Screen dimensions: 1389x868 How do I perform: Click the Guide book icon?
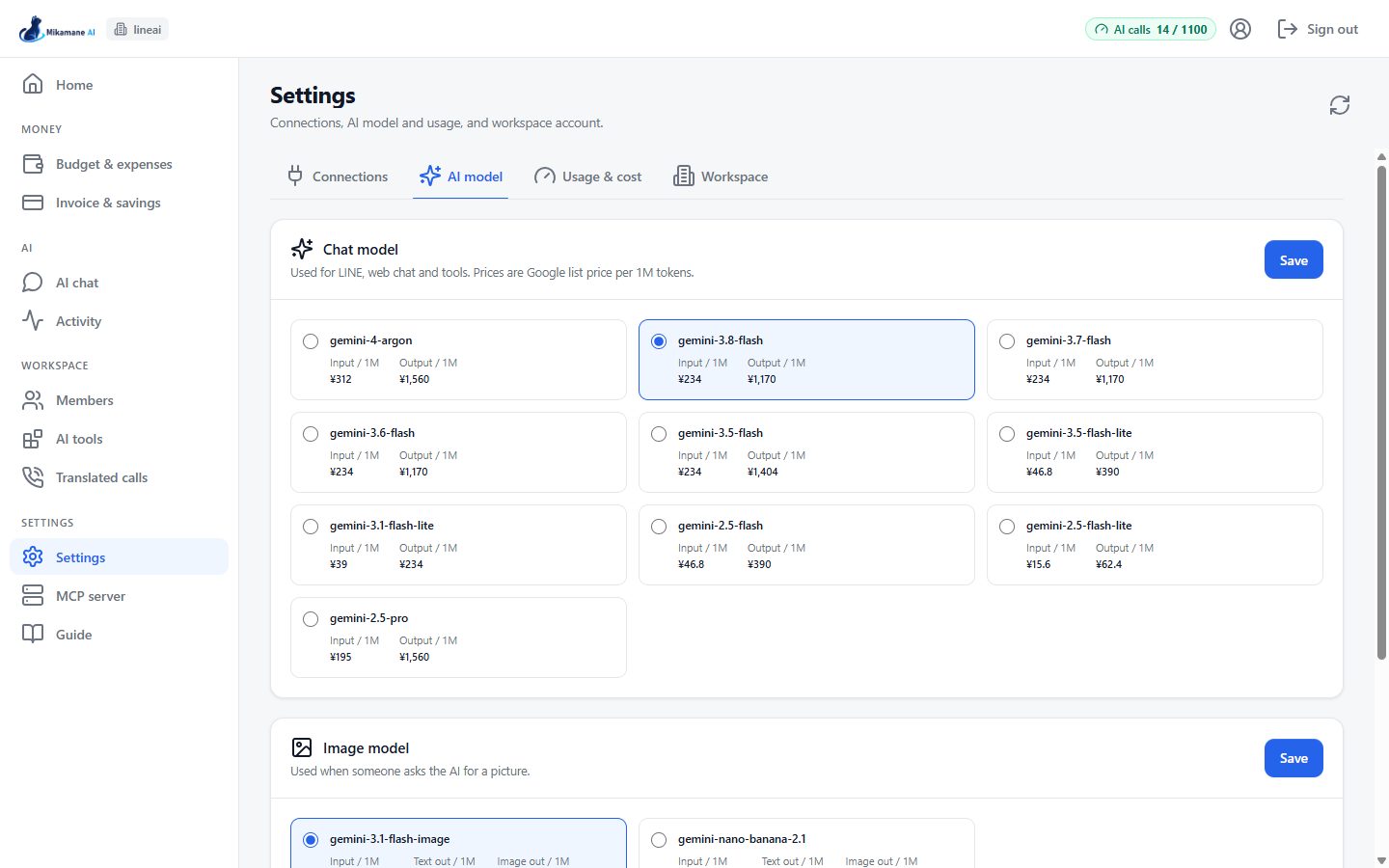pyautogui.click(x=33, y=635)
